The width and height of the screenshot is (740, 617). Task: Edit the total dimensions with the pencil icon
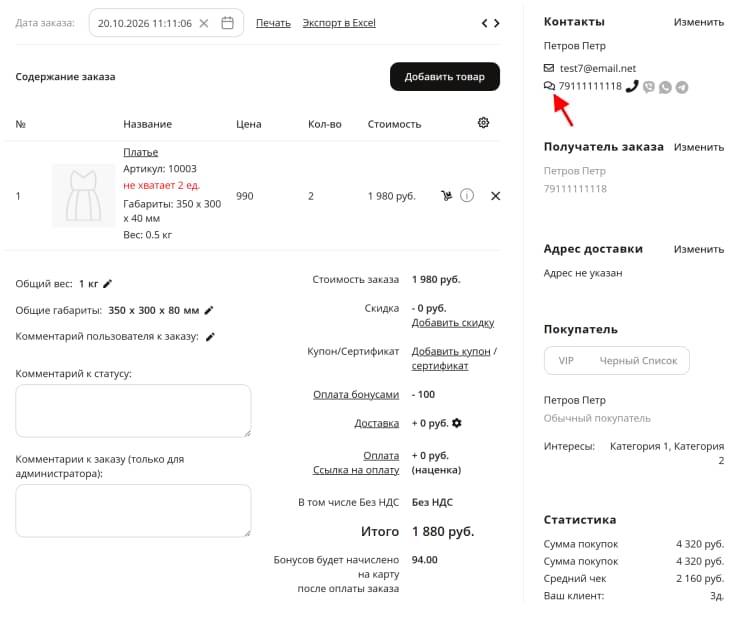tap(209, 310)
